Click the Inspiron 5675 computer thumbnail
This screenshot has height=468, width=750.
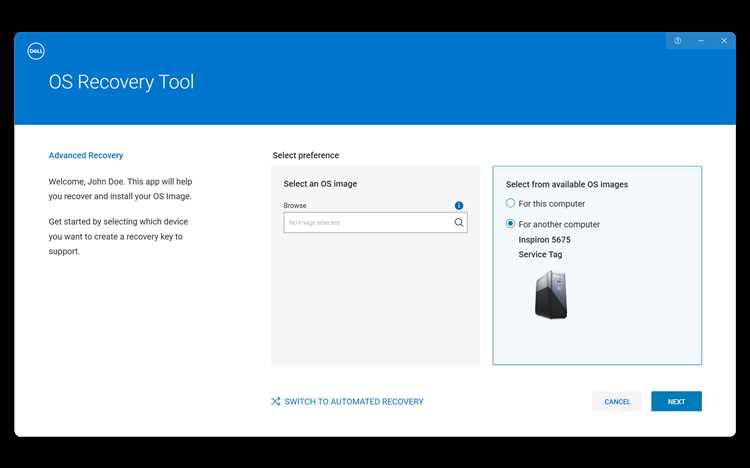(x=551, y=295)
